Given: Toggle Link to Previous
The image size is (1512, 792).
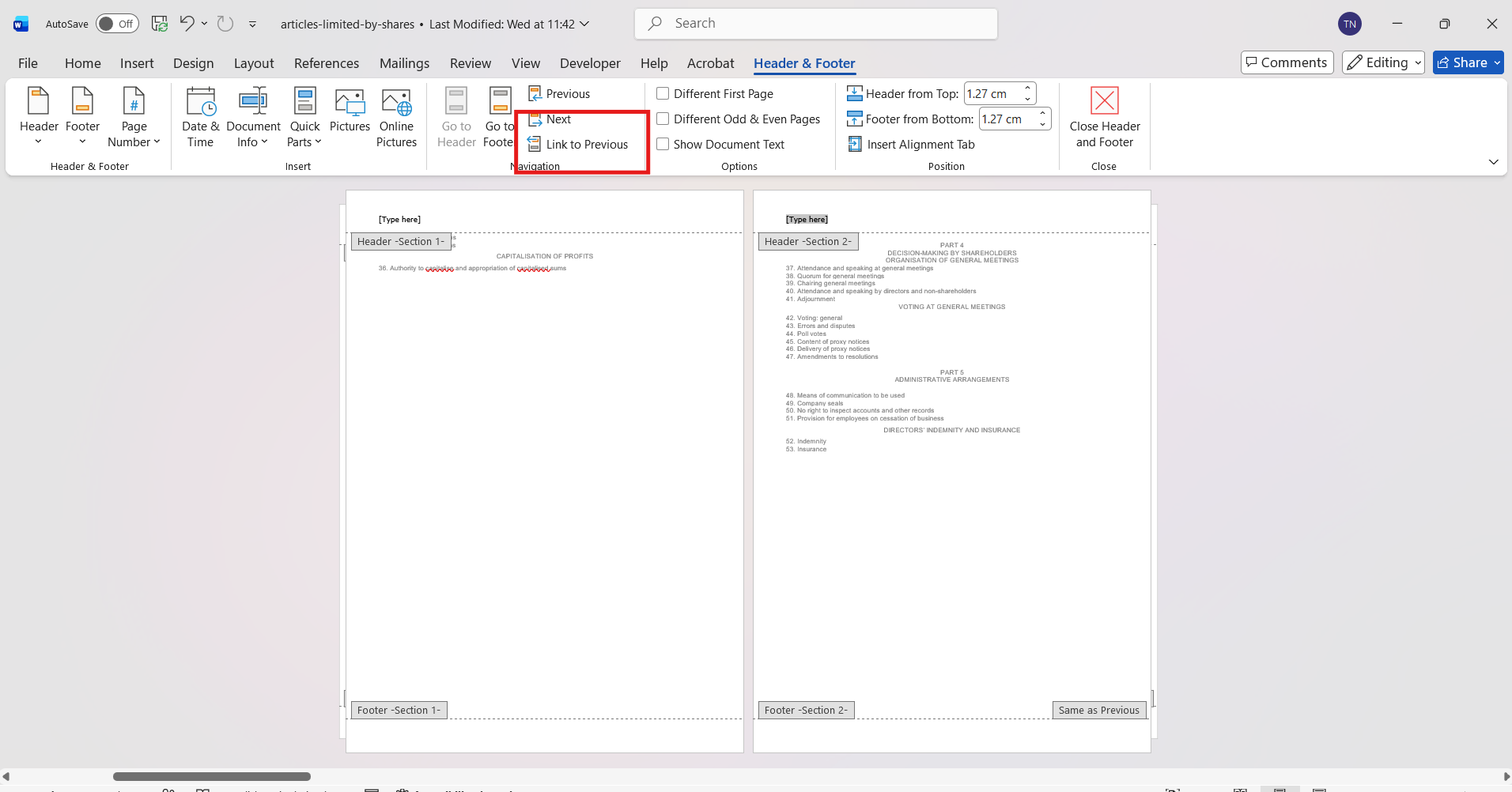Looking at the screenshot, I should click(578, 145).
